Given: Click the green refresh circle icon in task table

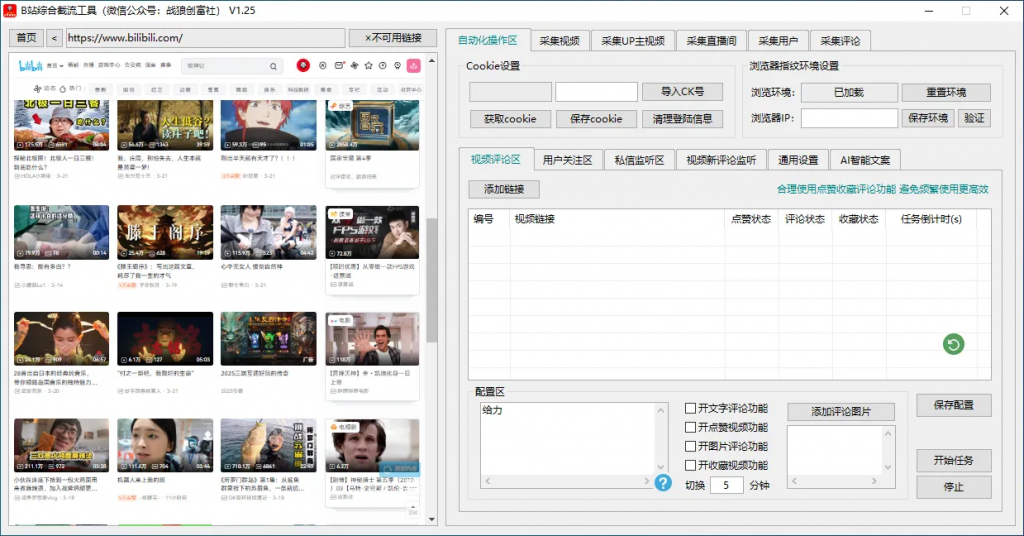Looking at the screenshot, I should point(953,344).
